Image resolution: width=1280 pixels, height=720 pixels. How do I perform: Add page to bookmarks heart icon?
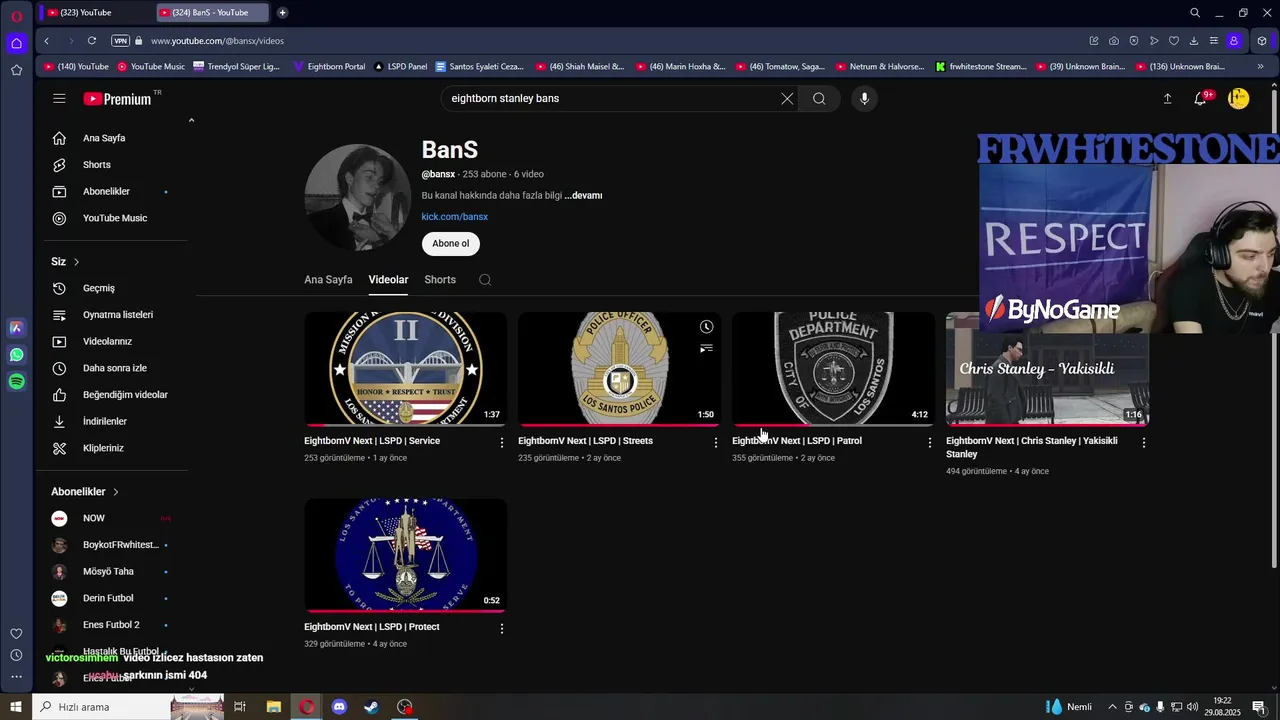[x=1174, y=41]
